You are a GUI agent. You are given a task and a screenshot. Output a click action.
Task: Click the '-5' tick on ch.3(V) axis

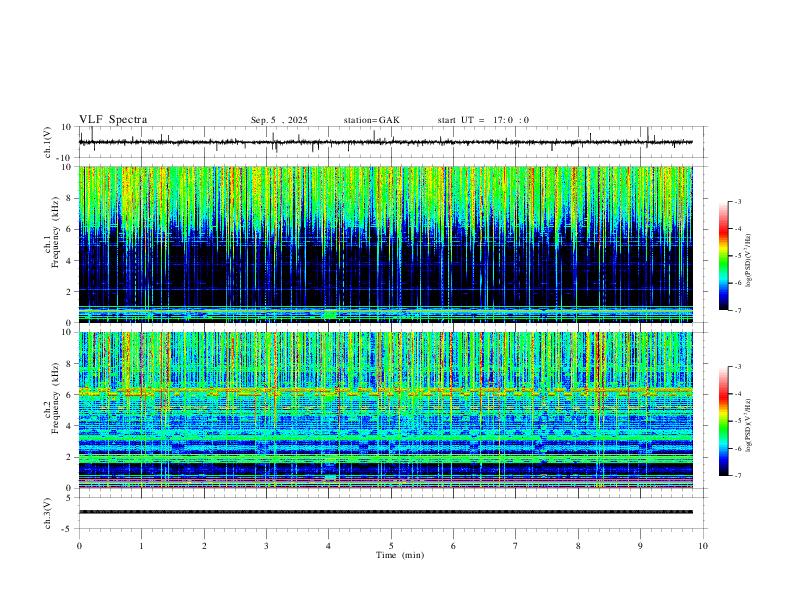tap(68, 529)
